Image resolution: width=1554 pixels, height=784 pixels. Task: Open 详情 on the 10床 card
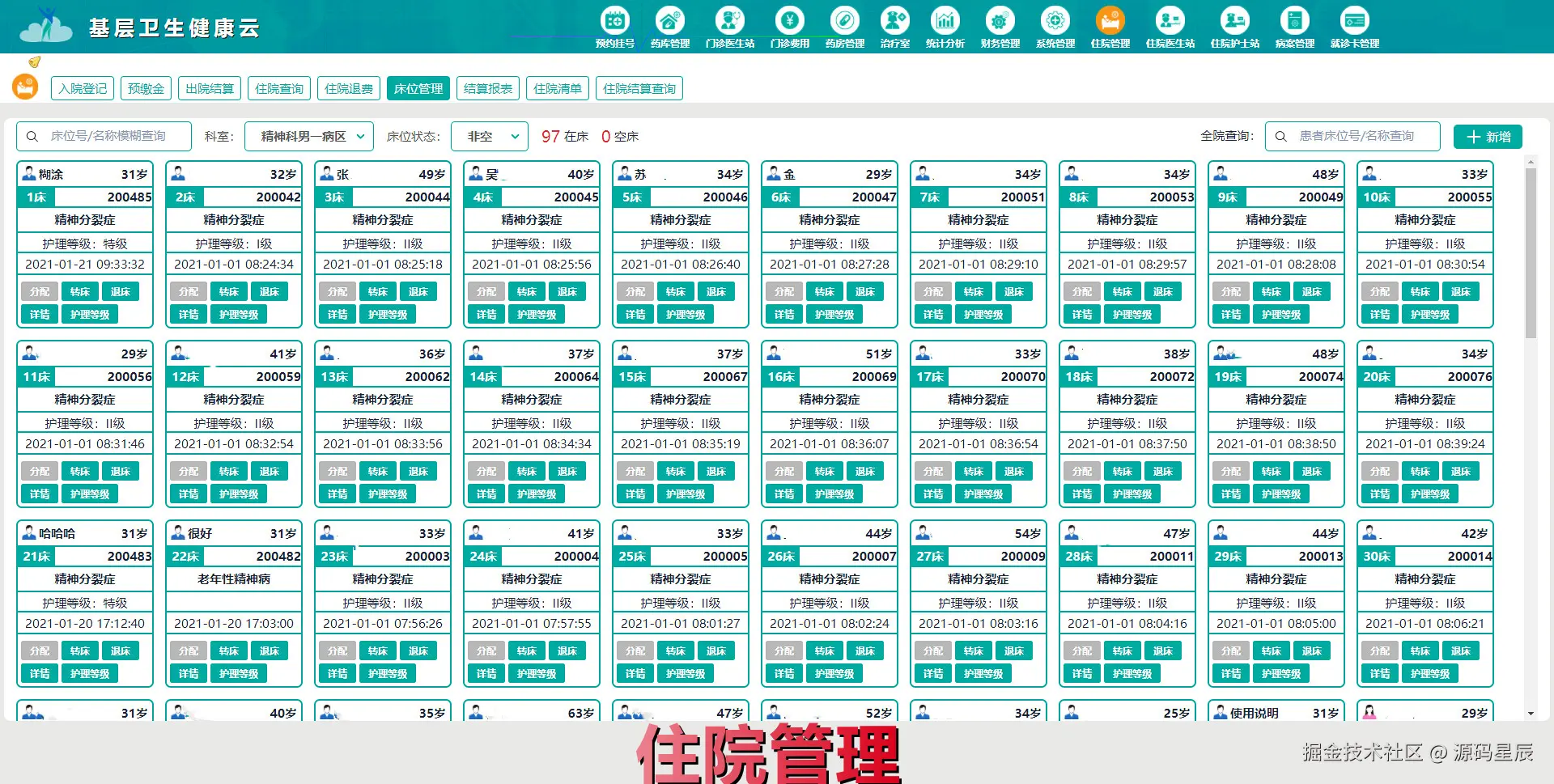click(1380, 314)
